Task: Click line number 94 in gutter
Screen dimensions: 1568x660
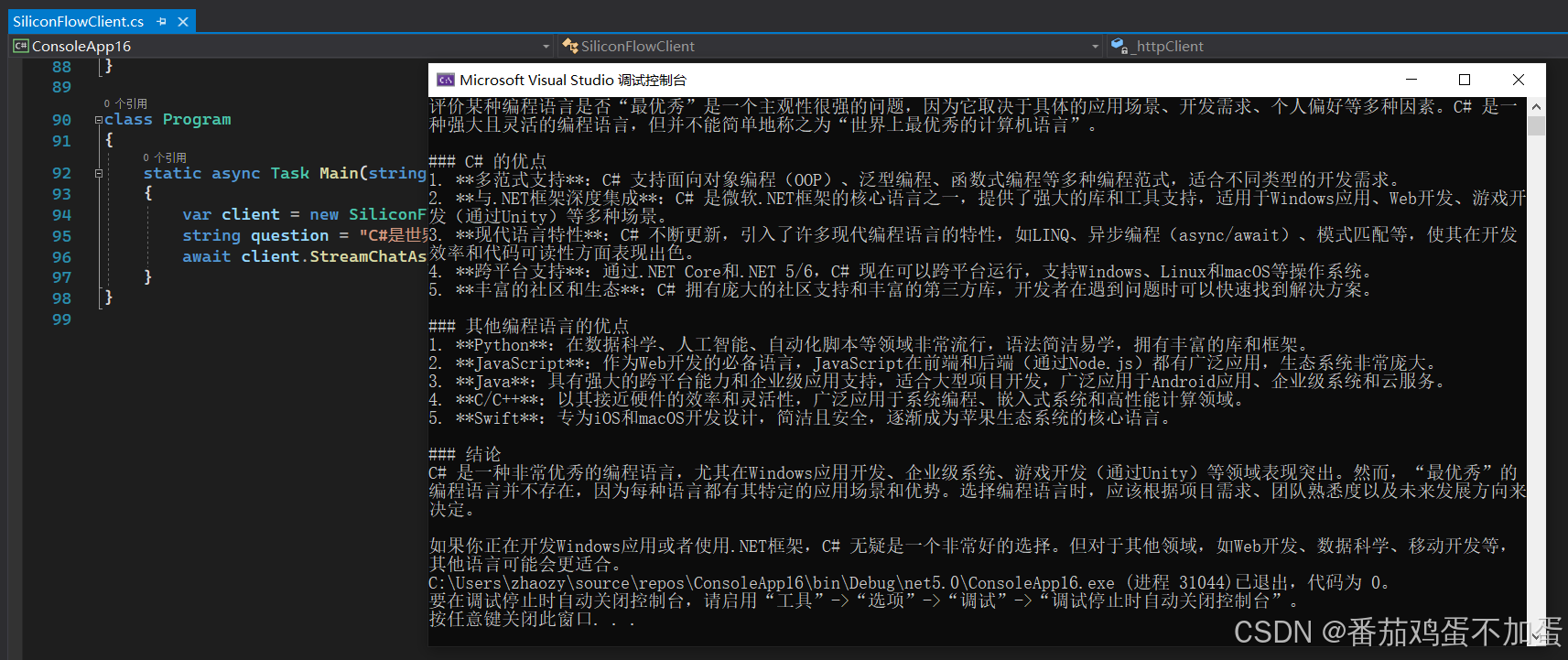Action: click(61, 215)
